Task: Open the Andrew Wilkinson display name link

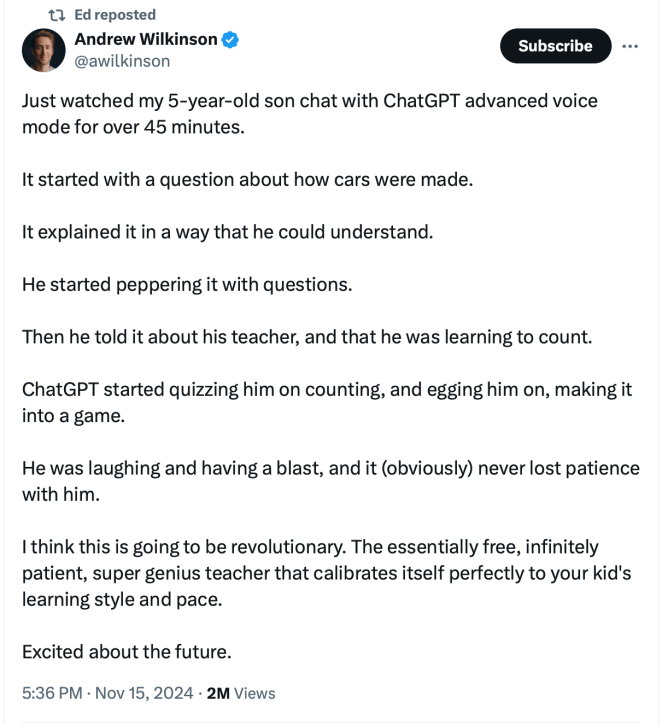Action: pos(146,40)
